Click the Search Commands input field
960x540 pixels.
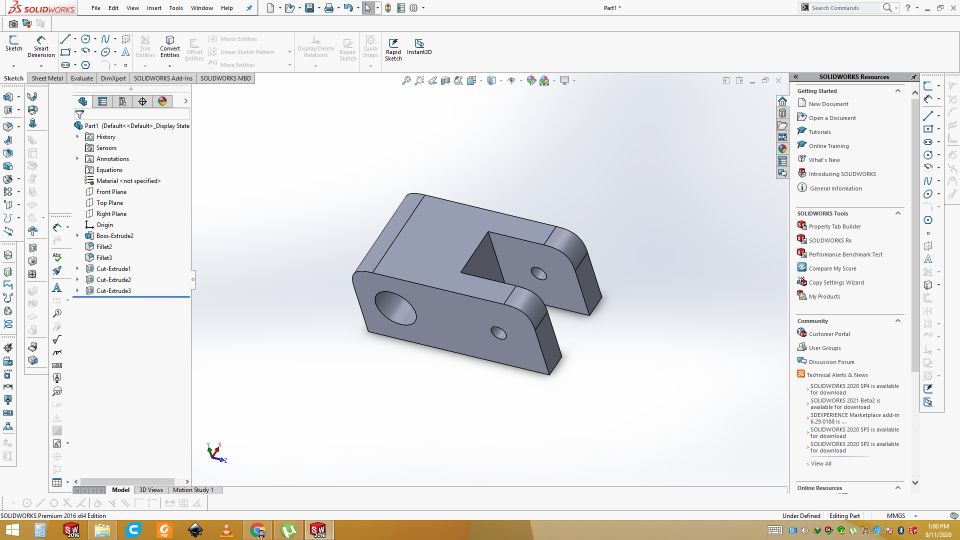point(845,8)
